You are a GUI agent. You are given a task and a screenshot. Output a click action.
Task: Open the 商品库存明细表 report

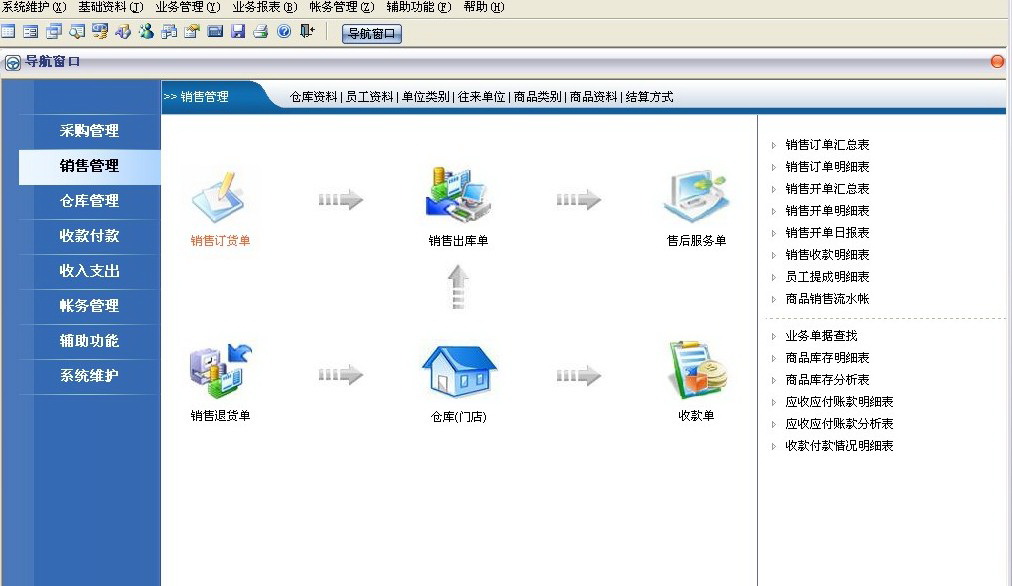coord(827,358)
